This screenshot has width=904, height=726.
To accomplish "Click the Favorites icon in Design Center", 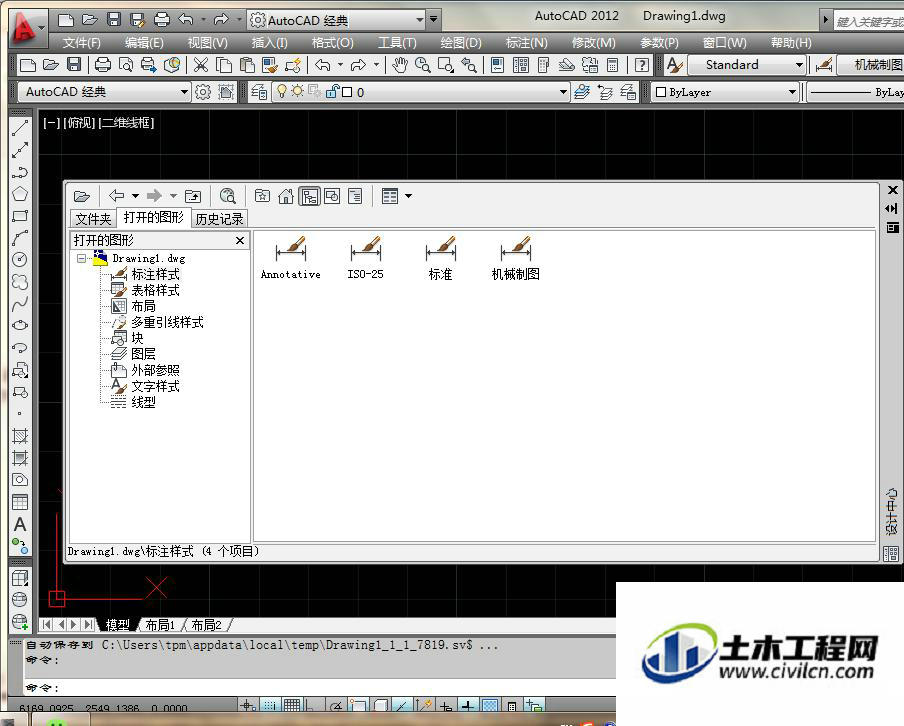I will pos(262,197).
